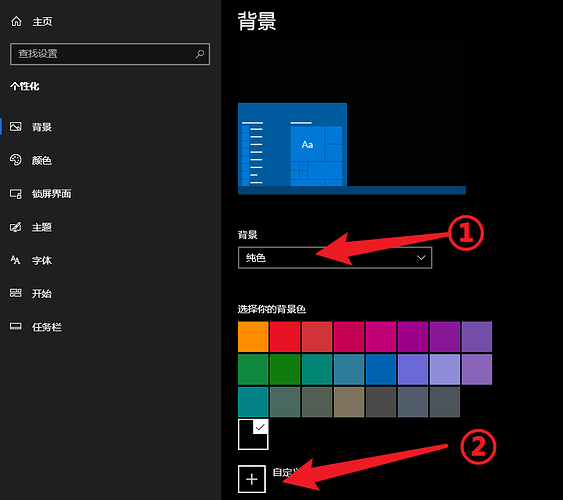Image resolution: width=563 pixels, height=500 pixels.
Task: Open the 主题 settings page
Action: [x=42, y=227]
